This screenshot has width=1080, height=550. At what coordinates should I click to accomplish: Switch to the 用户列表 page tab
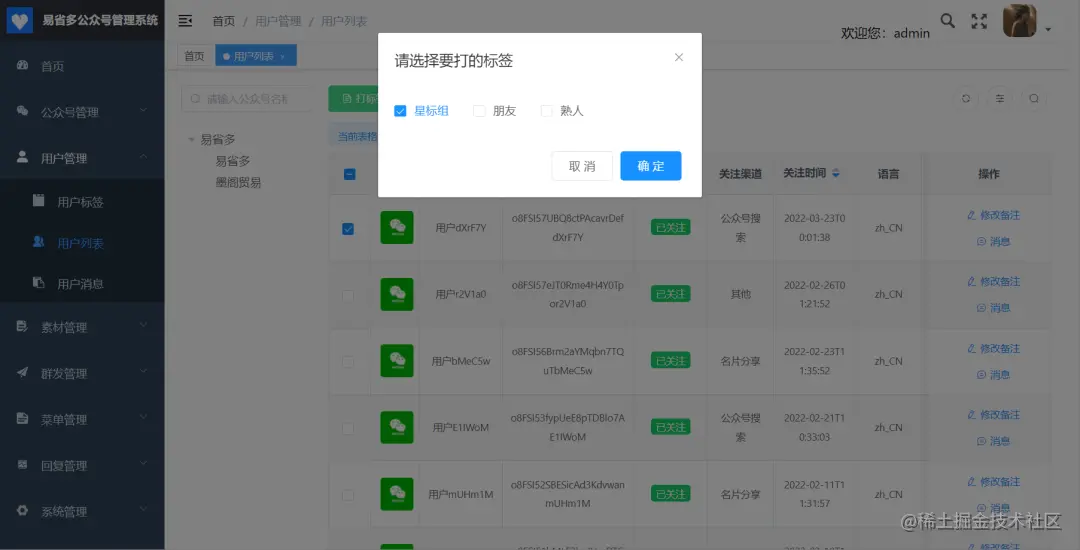click(256, 56)
